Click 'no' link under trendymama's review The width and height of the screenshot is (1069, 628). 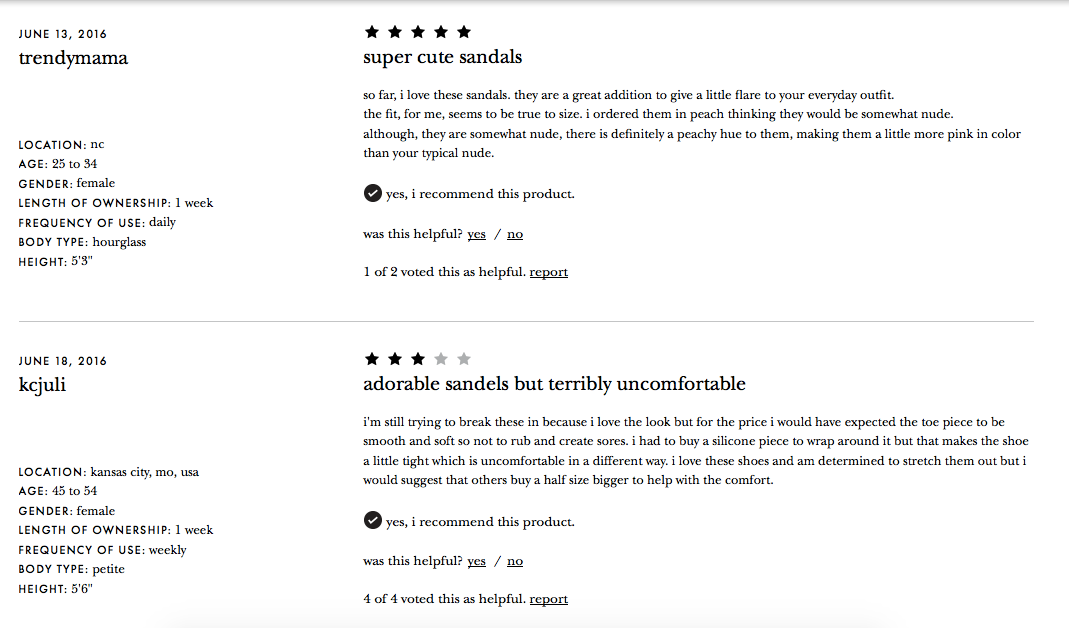tap(515, 233)
